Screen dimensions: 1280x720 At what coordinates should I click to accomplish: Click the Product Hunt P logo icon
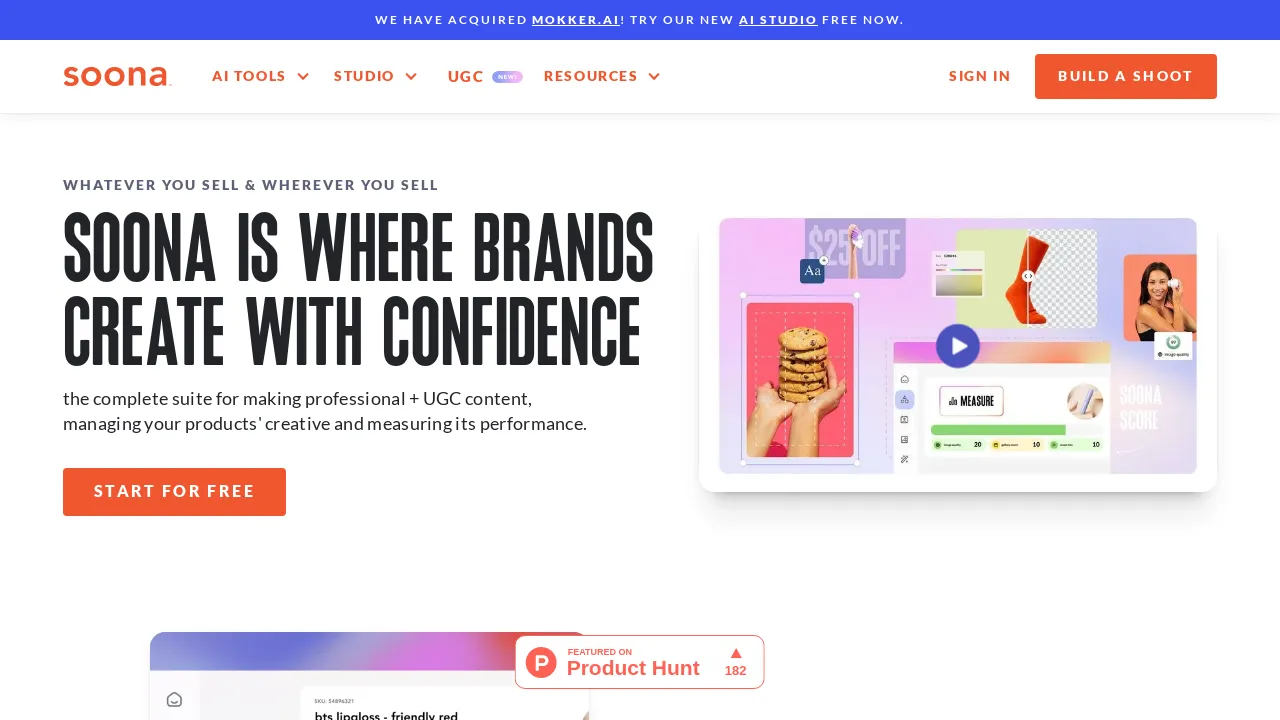click(541, 662)
